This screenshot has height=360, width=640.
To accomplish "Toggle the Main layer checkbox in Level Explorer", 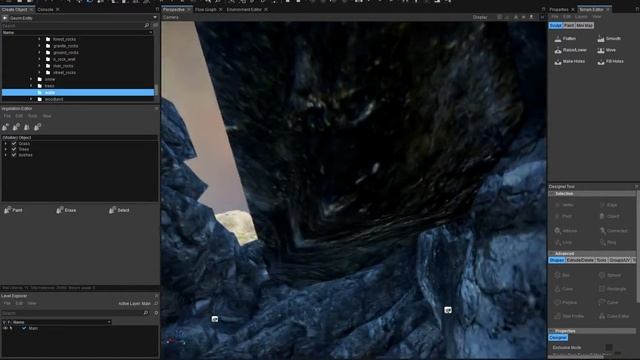I will click(24, 328).
